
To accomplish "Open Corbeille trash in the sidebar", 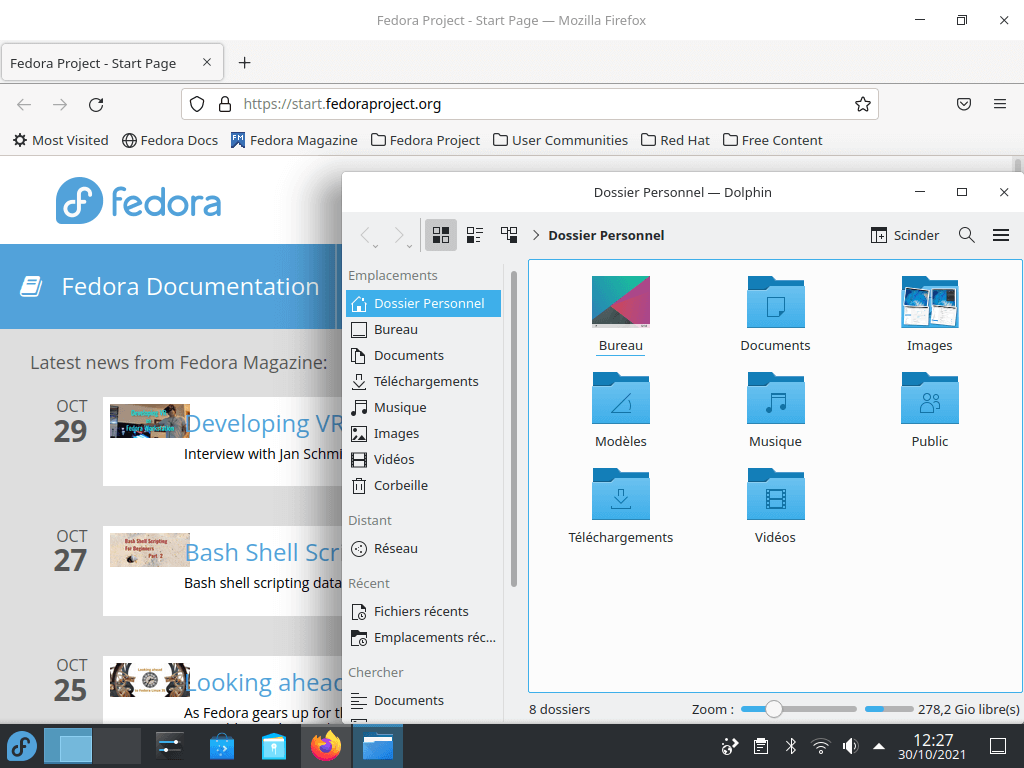I will pos(423,486).
